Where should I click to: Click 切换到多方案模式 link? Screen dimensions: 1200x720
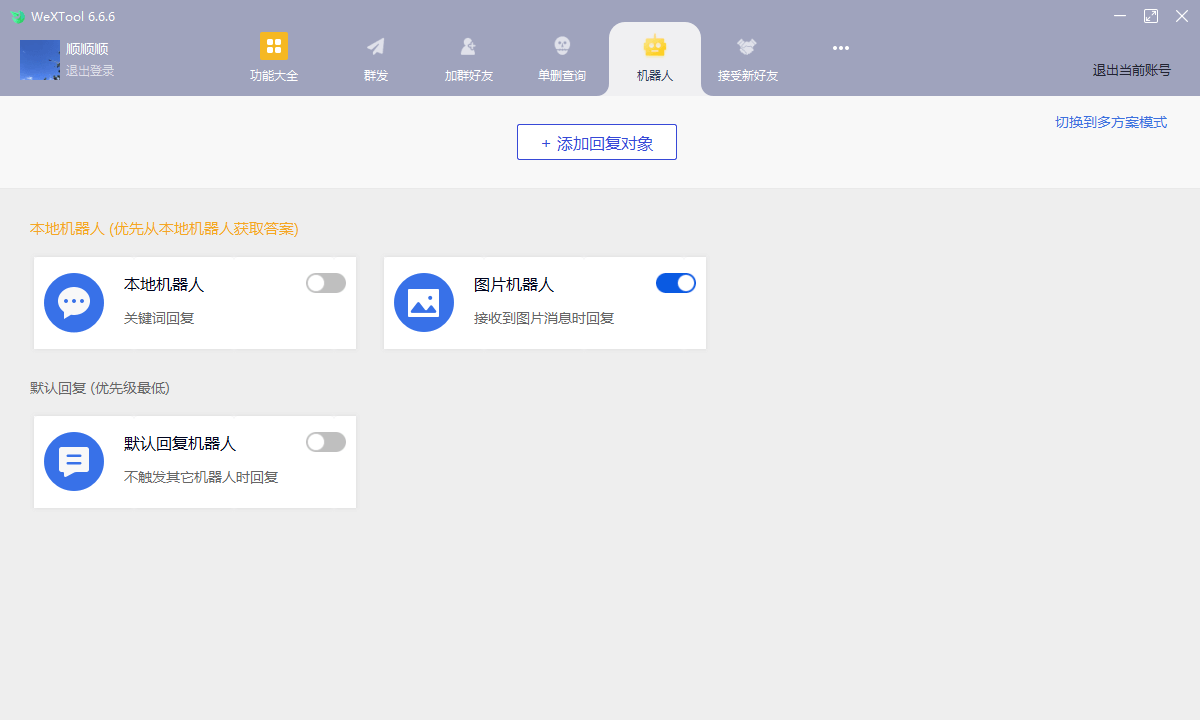point(1111,121)
